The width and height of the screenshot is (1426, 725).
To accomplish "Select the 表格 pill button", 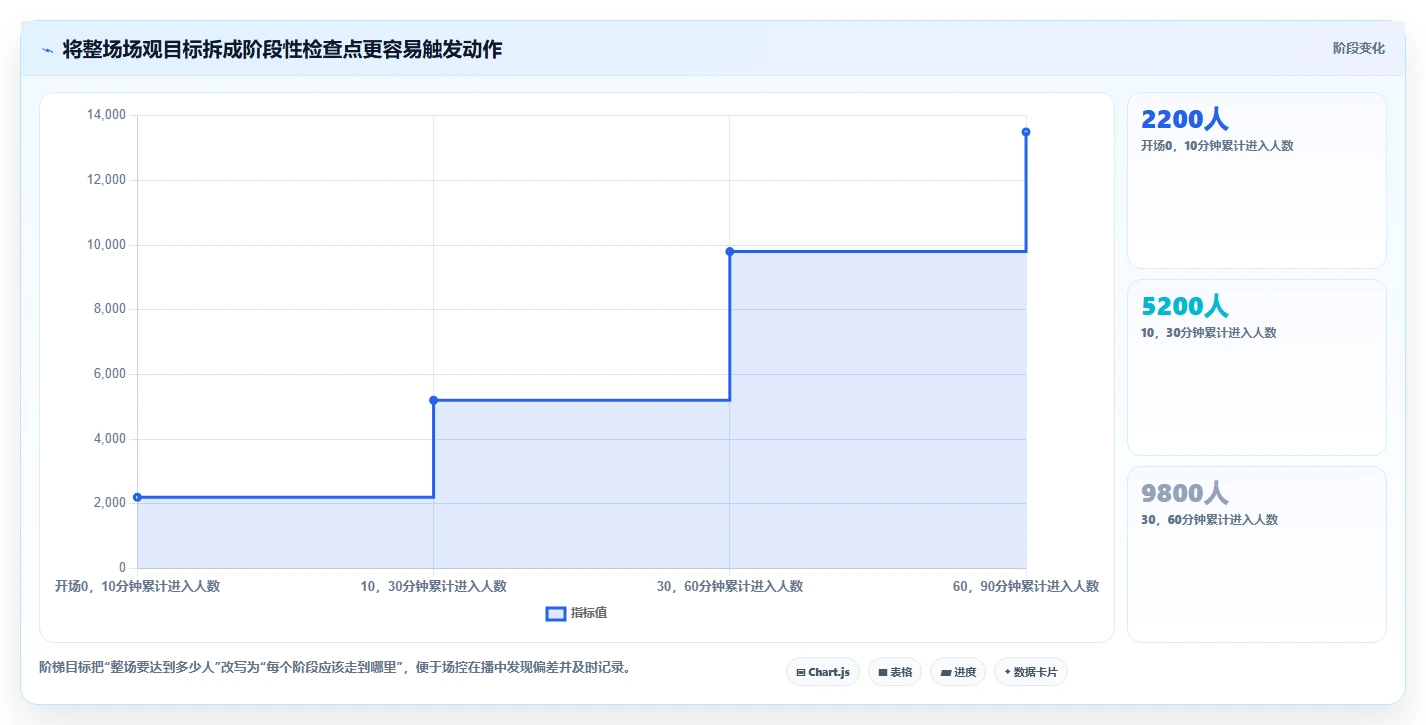I will pyautogui.click(x=895, y=672).
